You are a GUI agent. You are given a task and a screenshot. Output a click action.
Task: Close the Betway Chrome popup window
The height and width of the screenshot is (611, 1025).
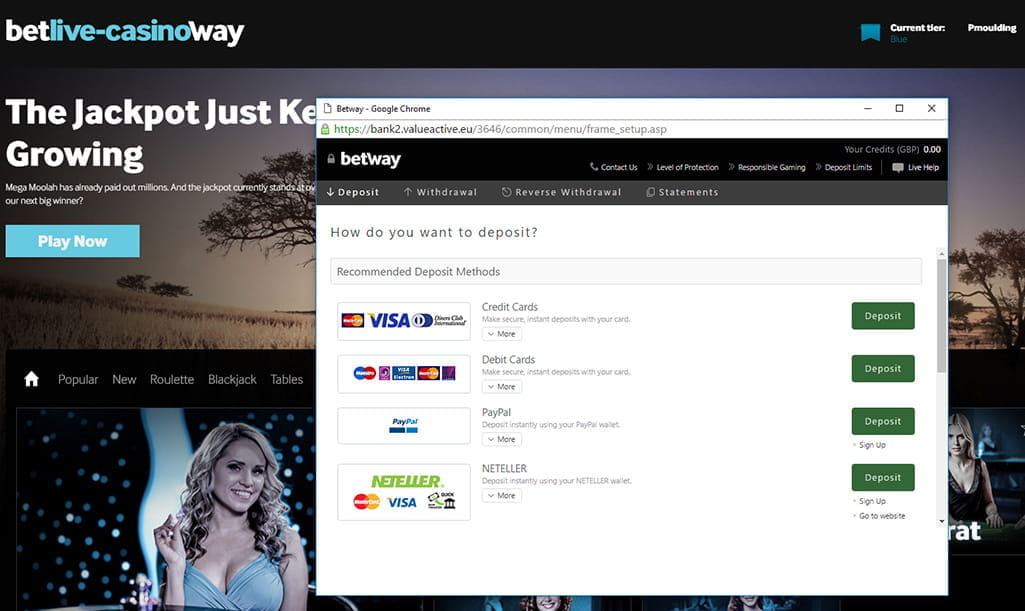pyautogui.click(x=932, y=108)
